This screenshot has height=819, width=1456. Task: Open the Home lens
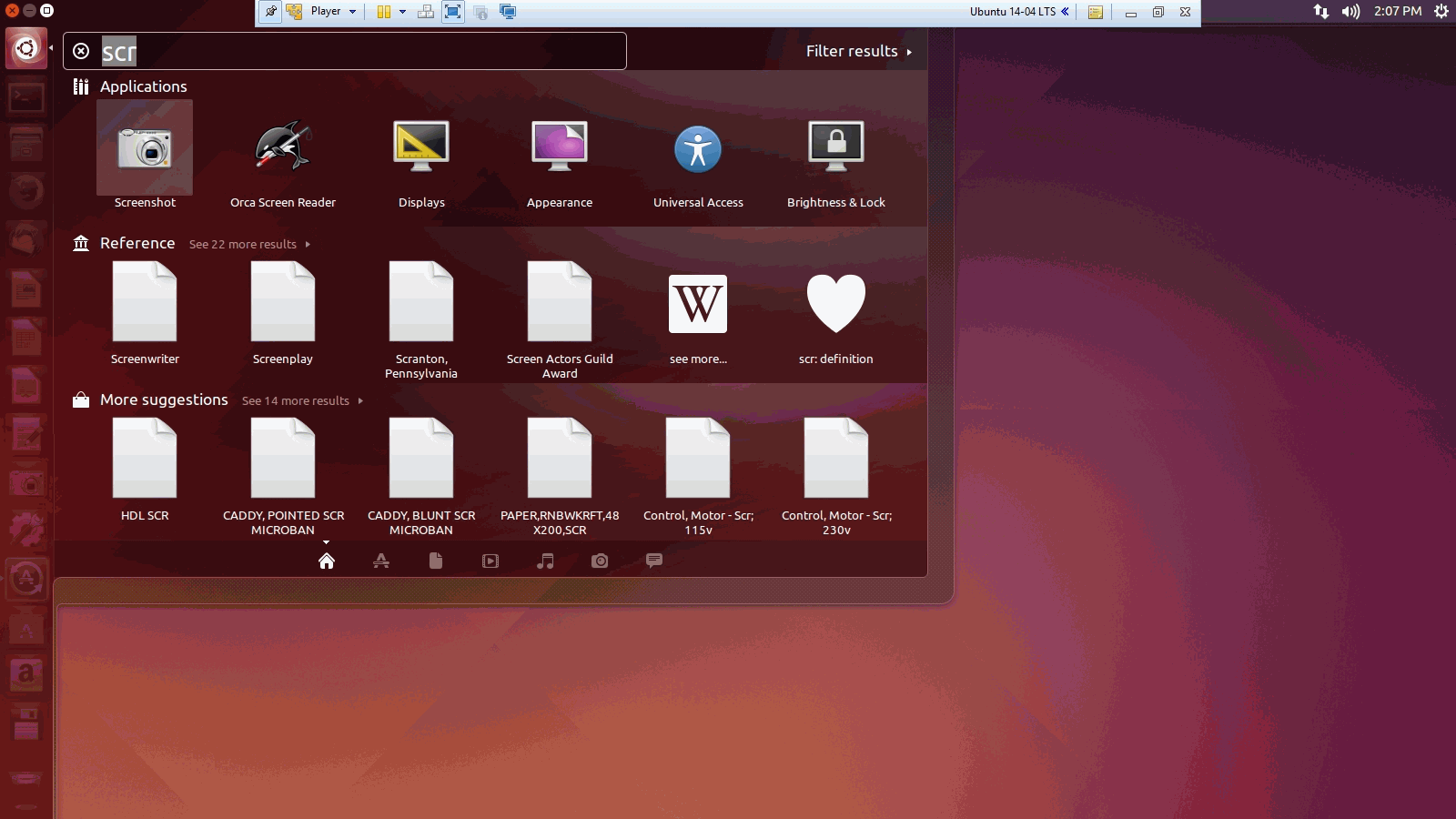(327, 561)
